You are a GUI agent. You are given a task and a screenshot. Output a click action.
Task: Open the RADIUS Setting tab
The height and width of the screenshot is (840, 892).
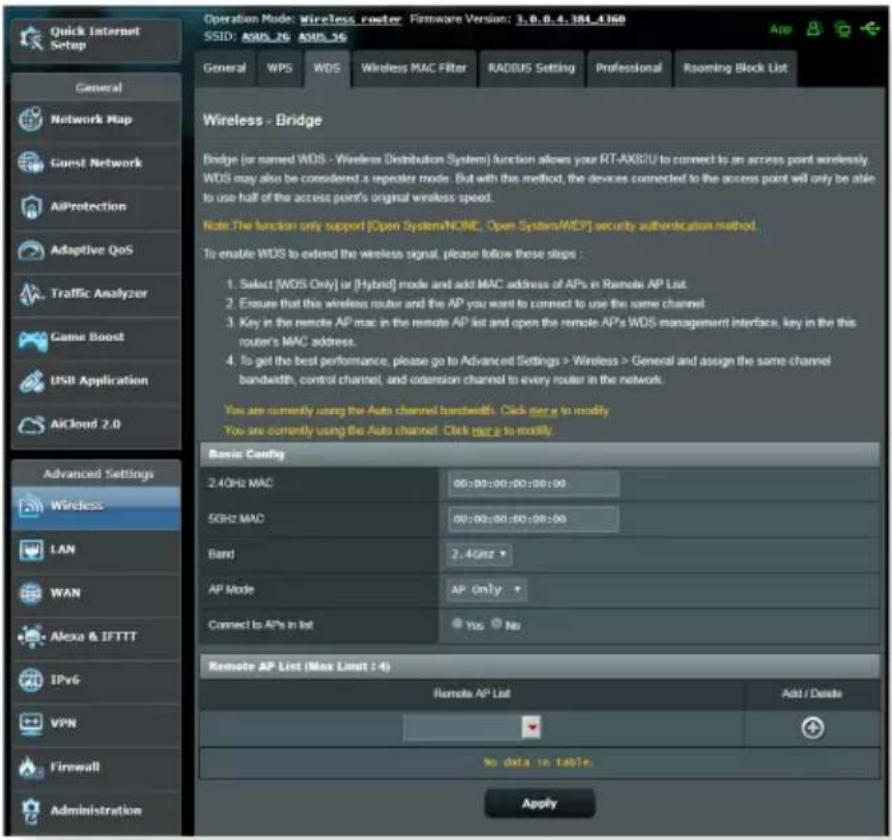coord(531,68)
